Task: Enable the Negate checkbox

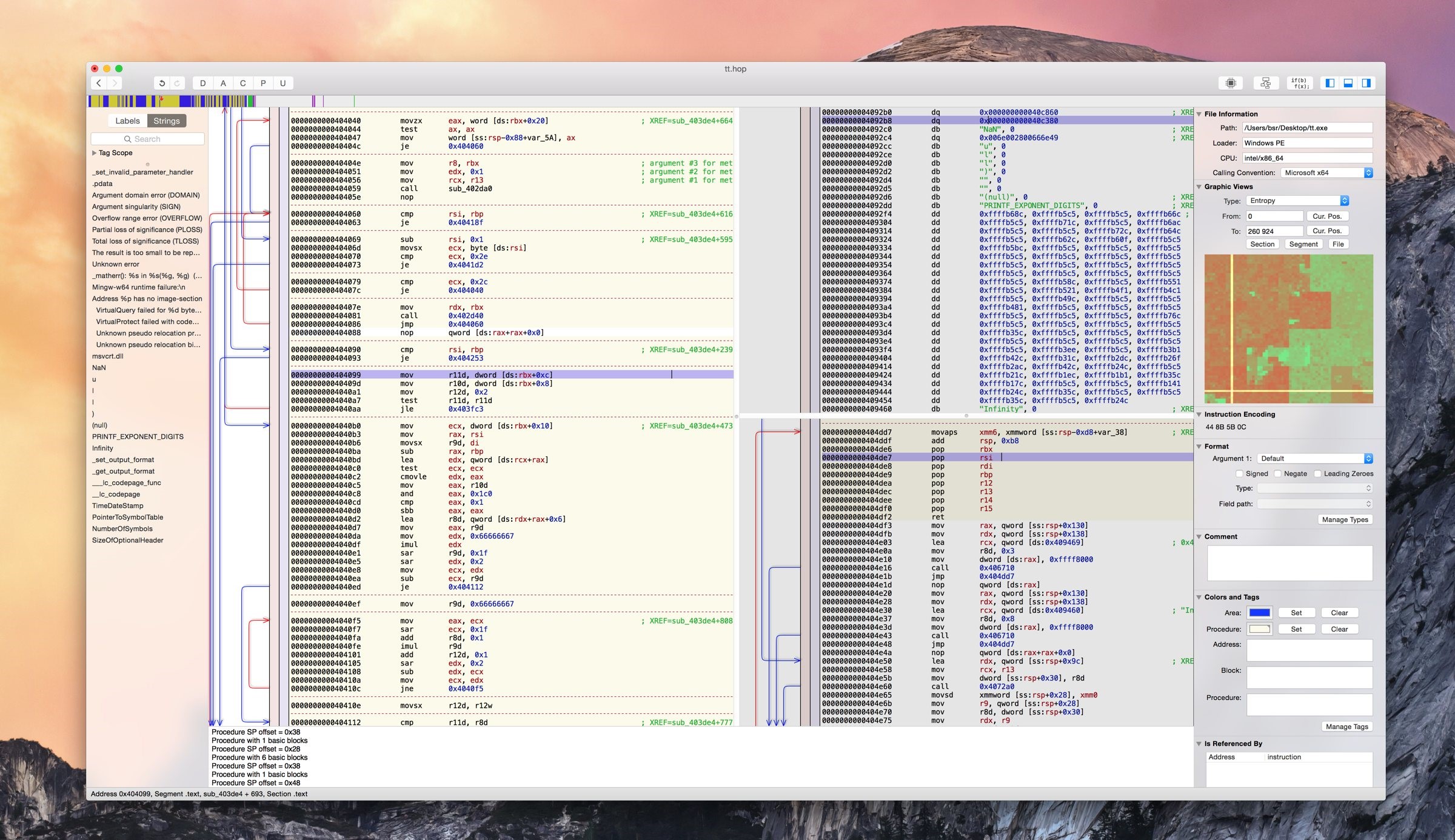Action: tap(1277, 473)
